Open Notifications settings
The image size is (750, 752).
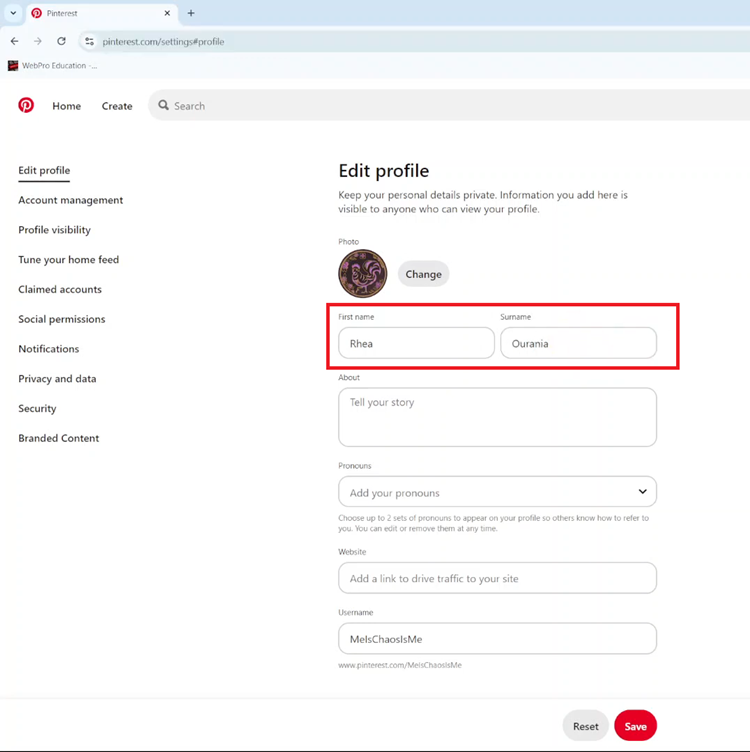48,349
